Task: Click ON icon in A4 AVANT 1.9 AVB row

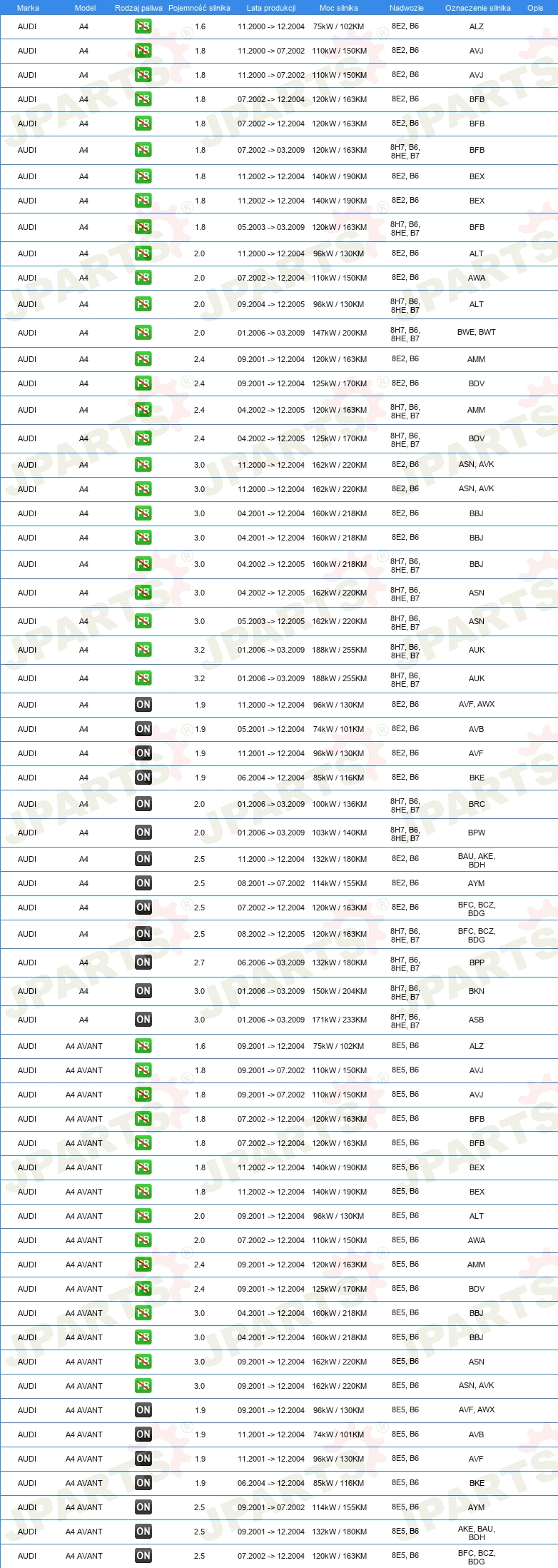Action: click(x=143, y=1434)
